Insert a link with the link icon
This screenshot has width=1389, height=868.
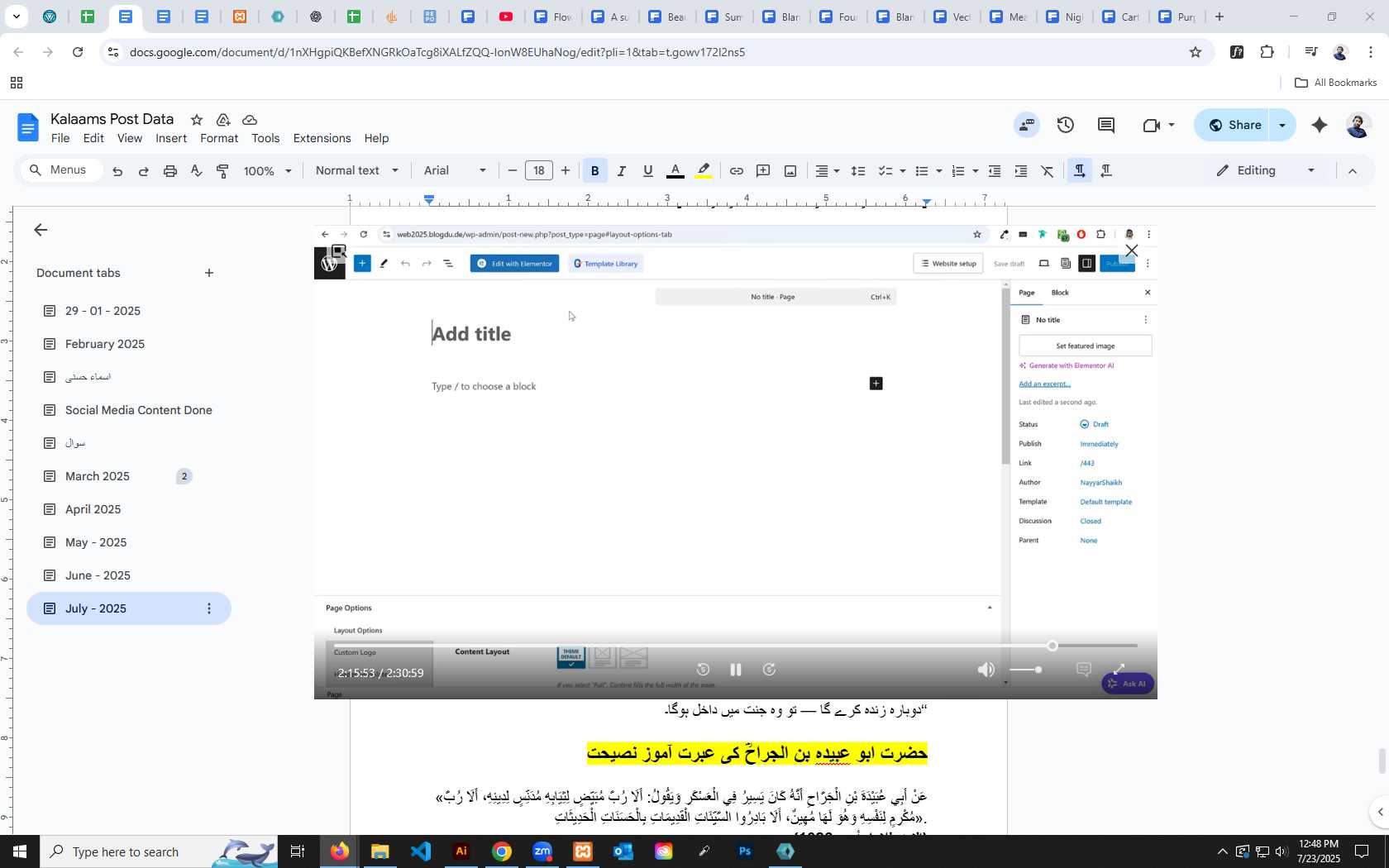tap(737, 171)
